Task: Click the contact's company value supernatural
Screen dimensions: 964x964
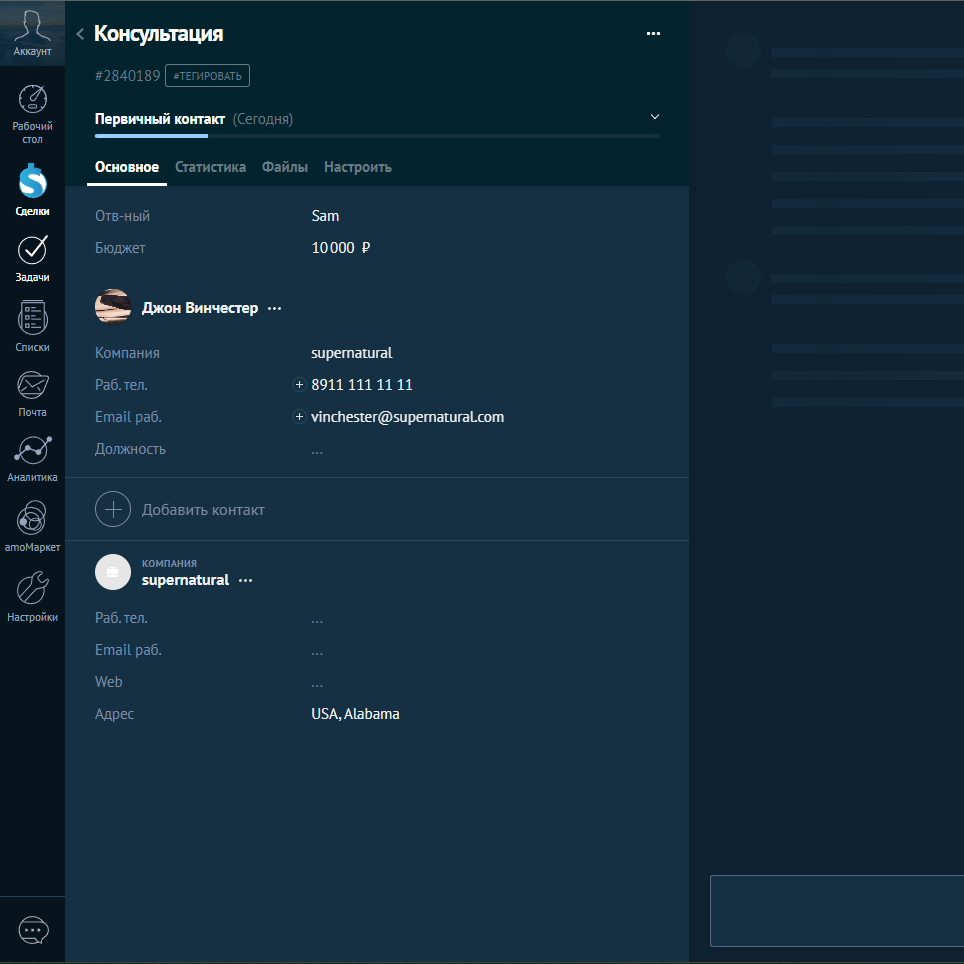Action: coord(352,353)
